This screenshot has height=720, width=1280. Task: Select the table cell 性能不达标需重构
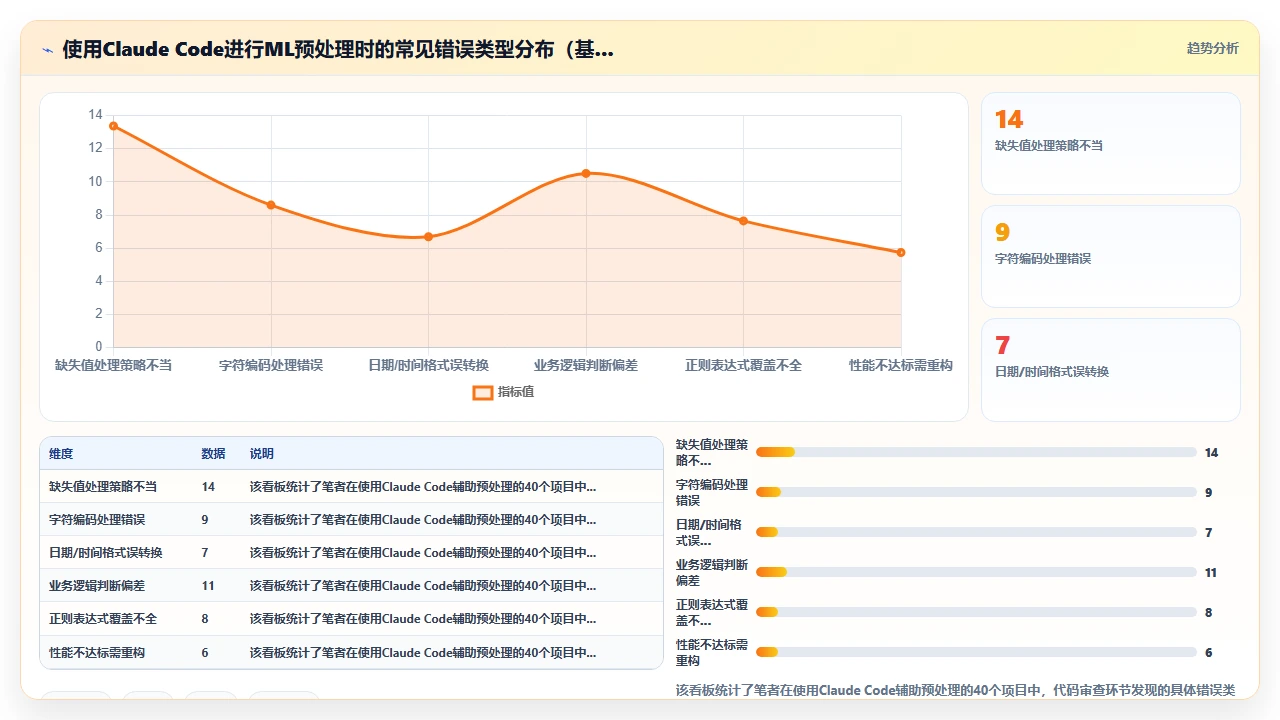[97, 653]
